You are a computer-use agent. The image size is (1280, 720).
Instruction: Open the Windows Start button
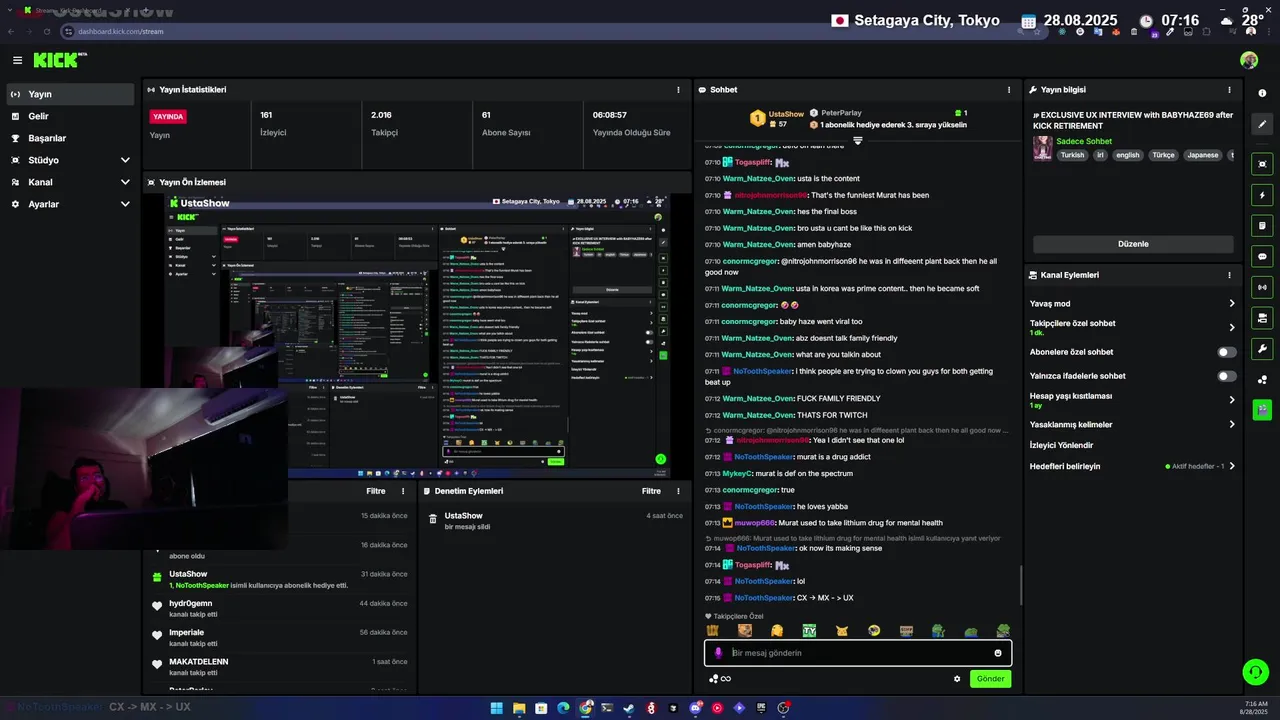click(x=496, y=708)
